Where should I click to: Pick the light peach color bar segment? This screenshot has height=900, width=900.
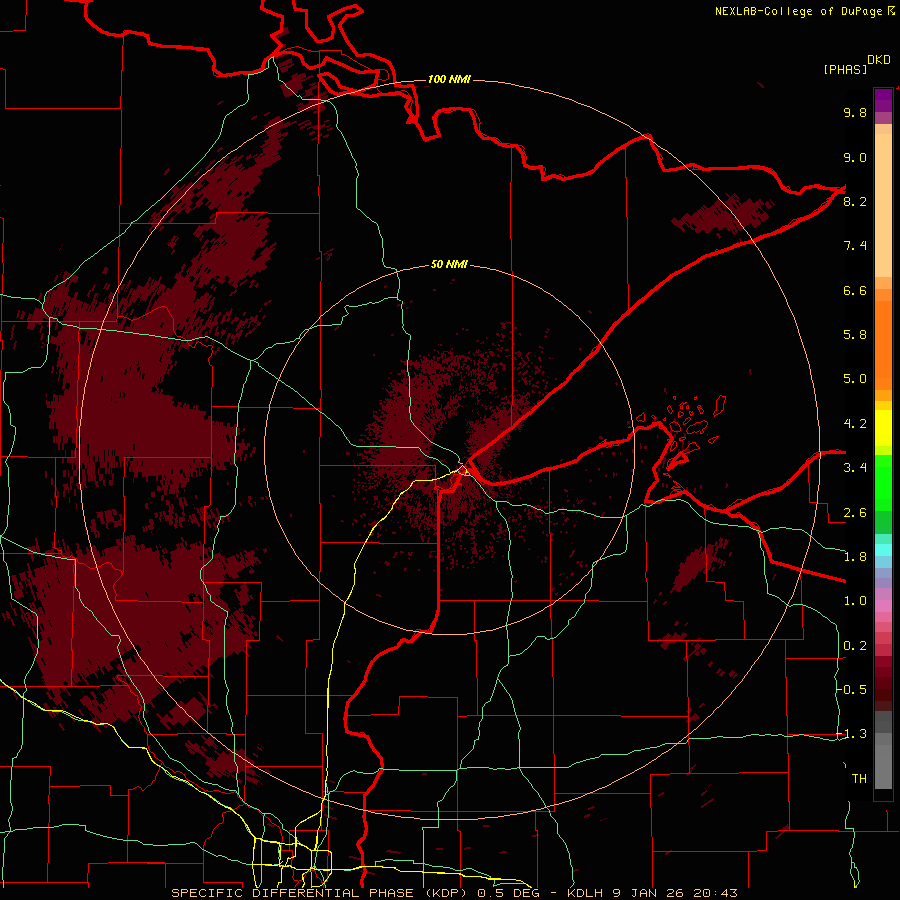(883, 205)
